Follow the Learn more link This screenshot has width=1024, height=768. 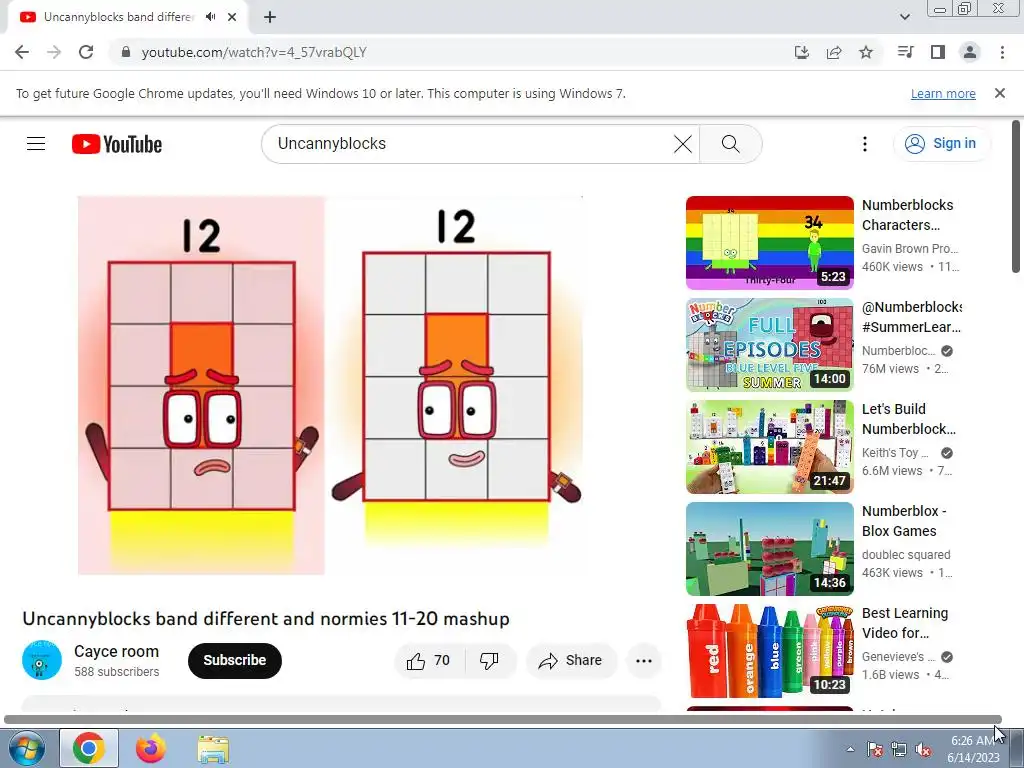(943, 93)
